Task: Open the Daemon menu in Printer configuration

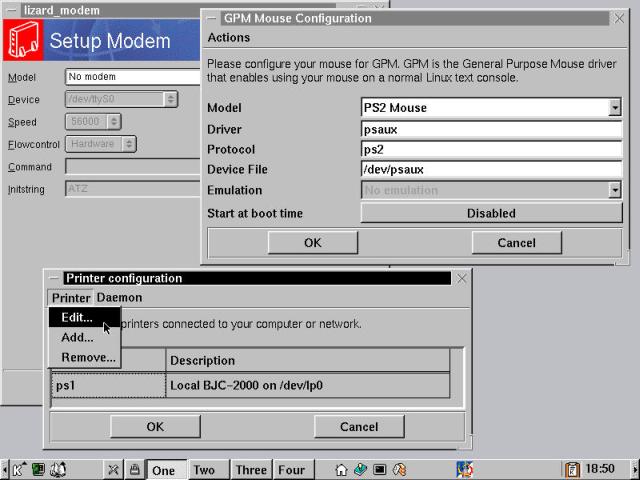Action: pyautogui.click(x=119, y=297)
